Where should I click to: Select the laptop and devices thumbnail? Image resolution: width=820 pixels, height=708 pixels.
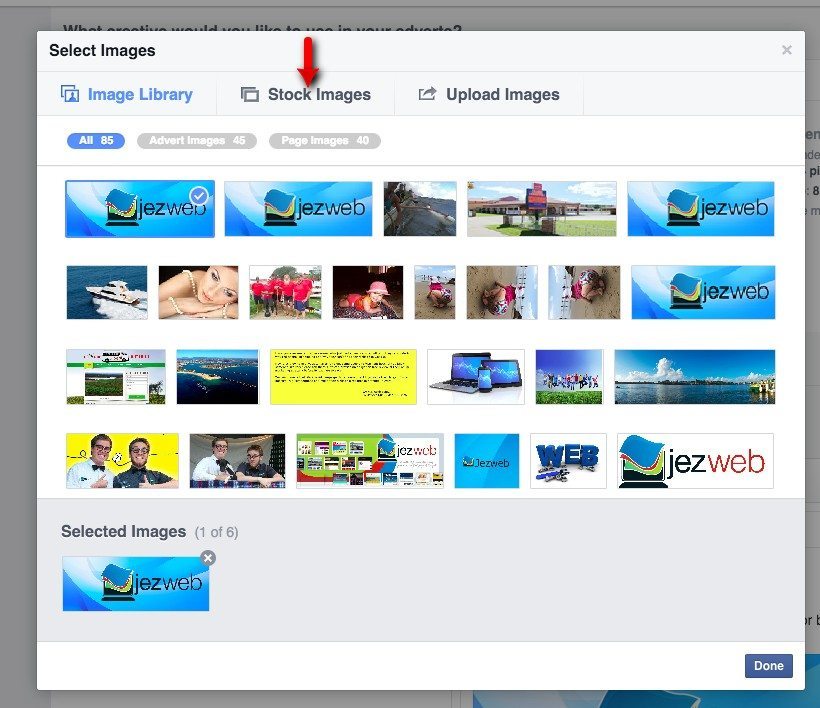tap(475, 377)
